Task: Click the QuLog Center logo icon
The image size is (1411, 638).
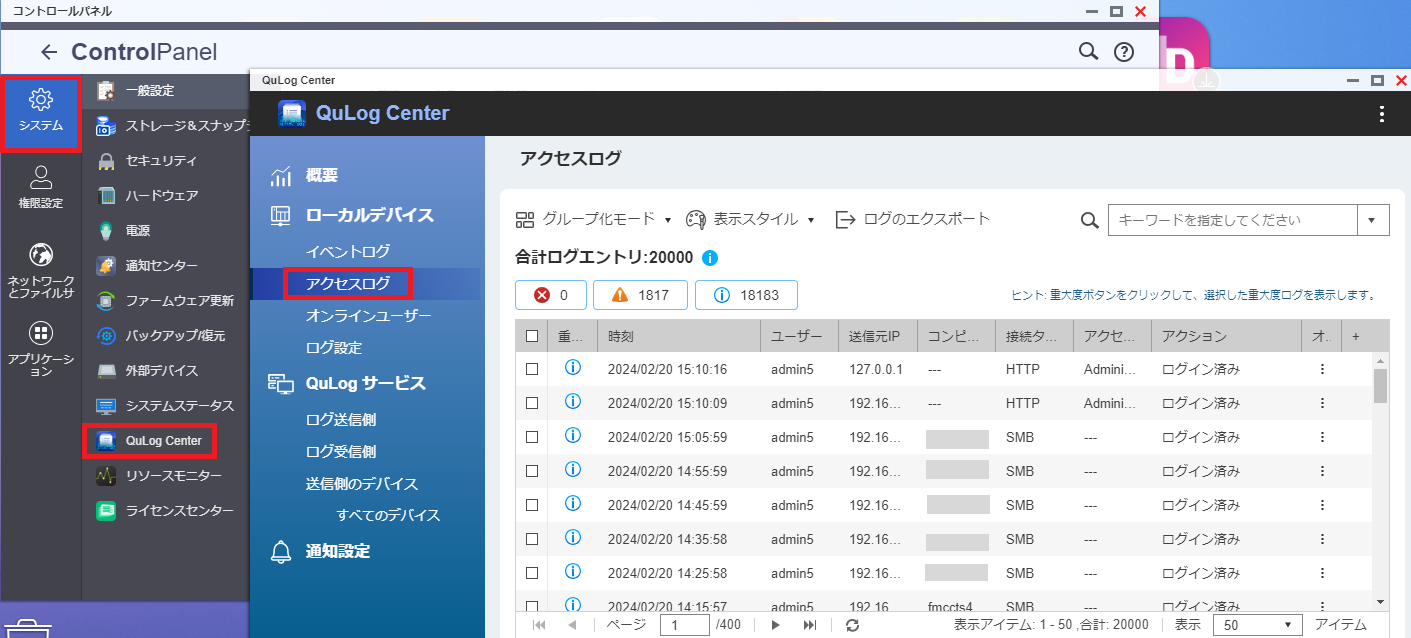Action: tap(292, 114)
